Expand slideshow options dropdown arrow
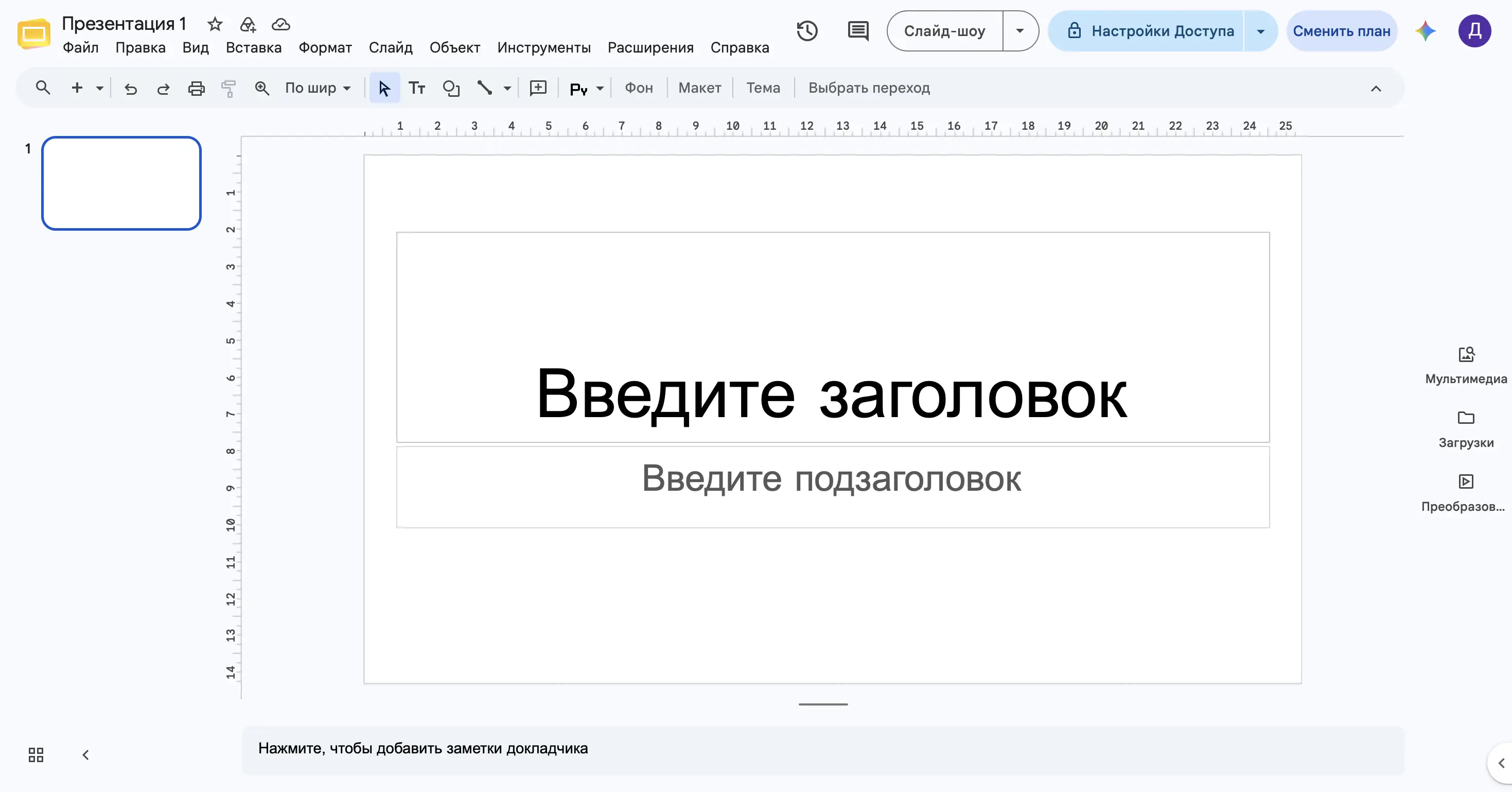 (1020, 30)
